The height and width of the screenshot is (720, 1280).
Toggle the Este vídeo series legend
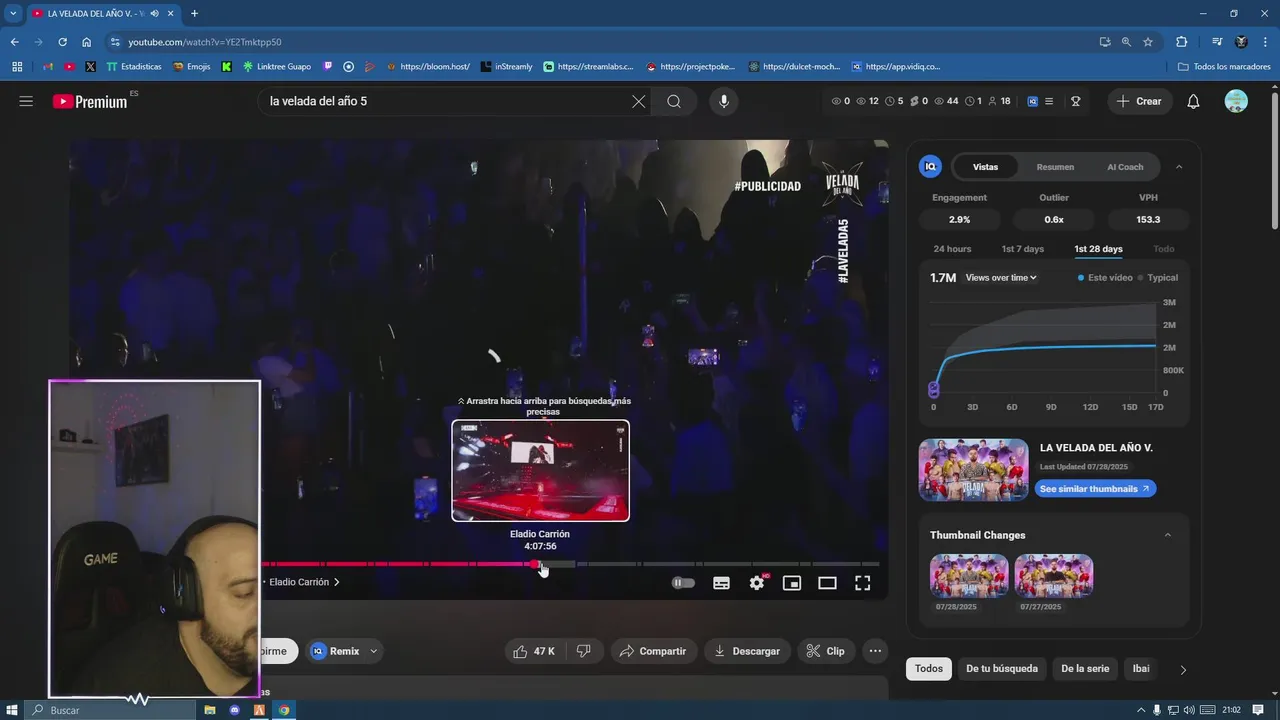point(1105,277)
